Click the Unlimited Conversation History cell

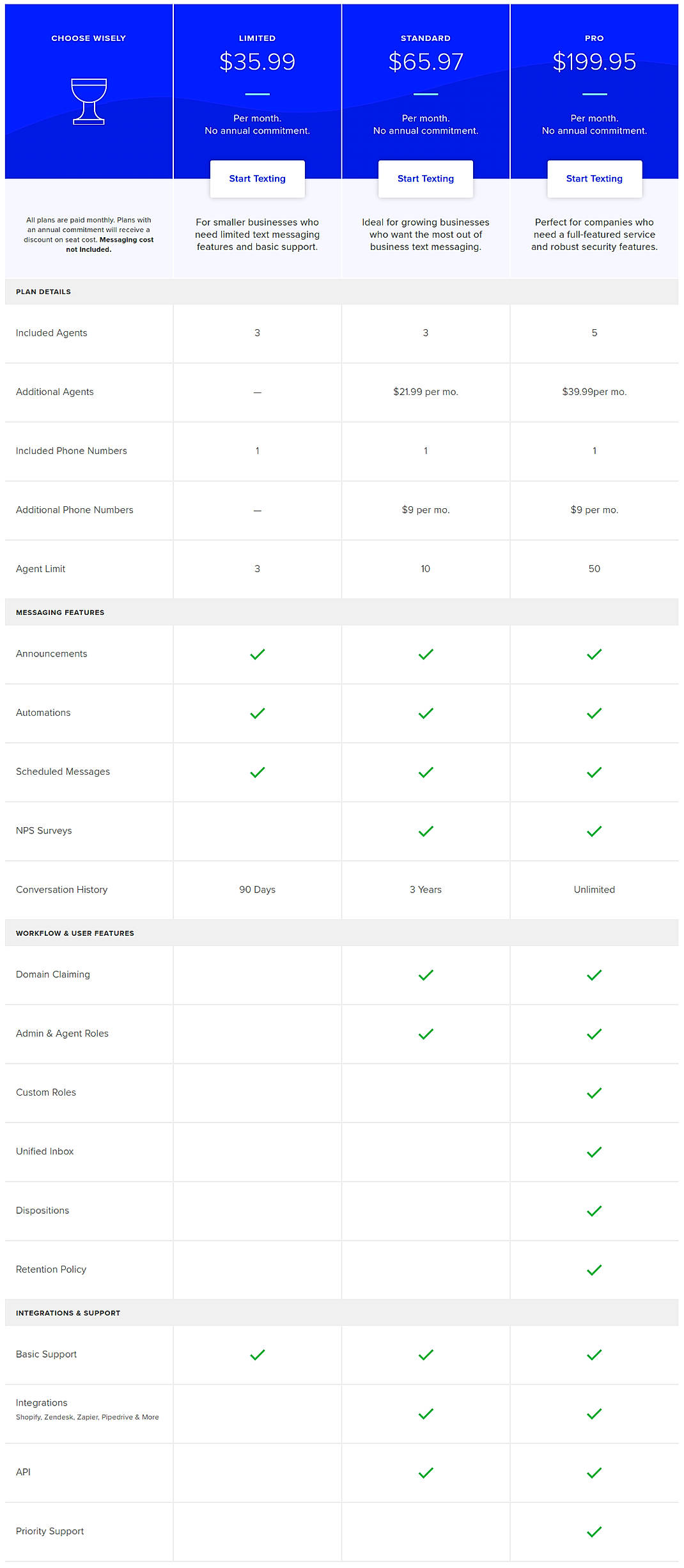click(x=595, y=889)
